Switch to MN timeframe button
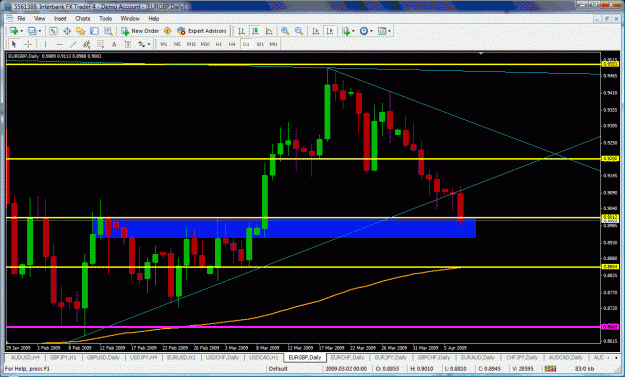Image resolution: width=625 pixels, height=377 pixels. [x=273, y=44]
